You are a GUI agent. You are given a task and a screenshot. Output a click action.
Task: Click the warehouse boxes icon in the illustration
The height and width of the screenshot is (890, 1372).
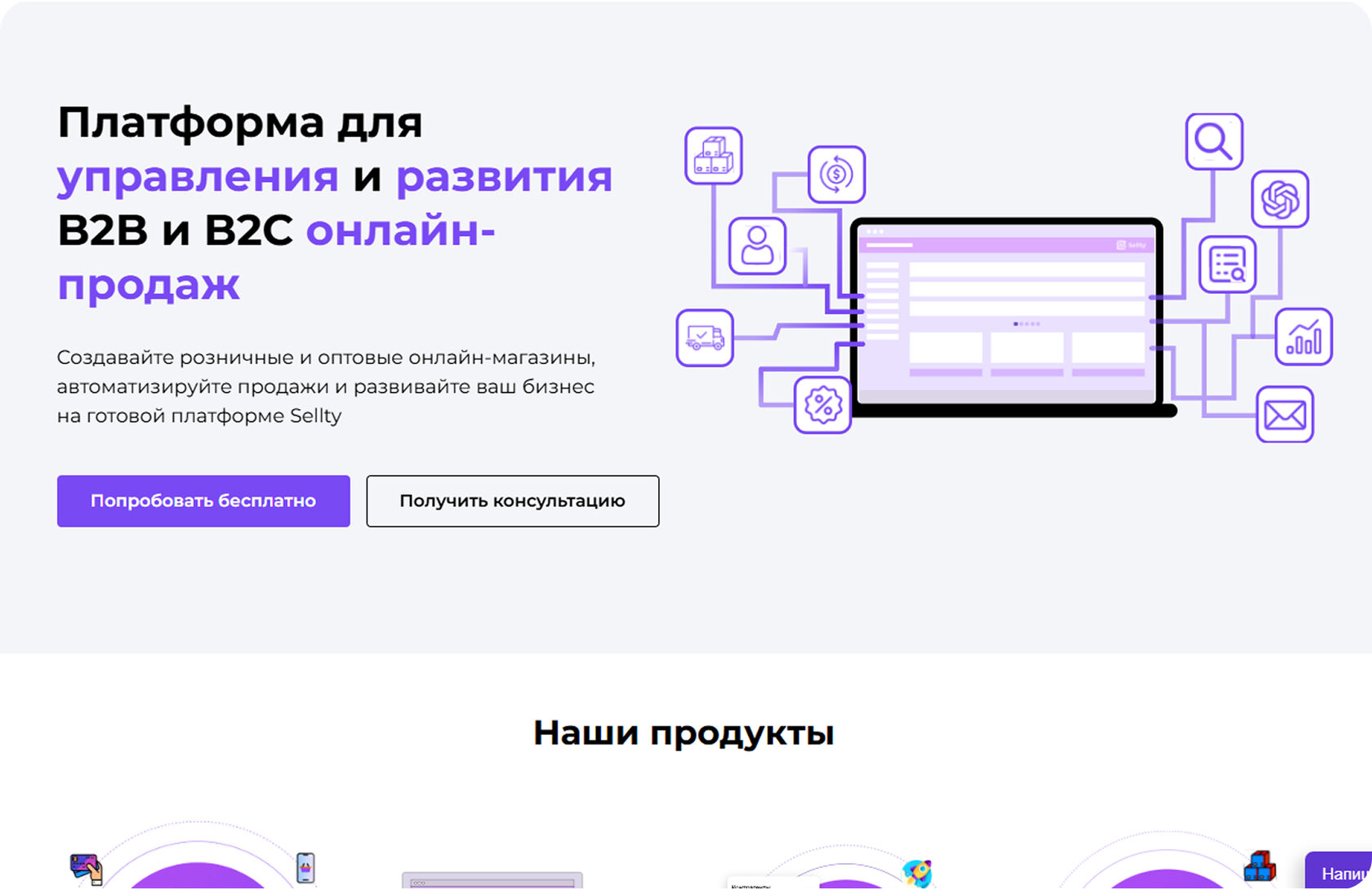click(713, 155)
